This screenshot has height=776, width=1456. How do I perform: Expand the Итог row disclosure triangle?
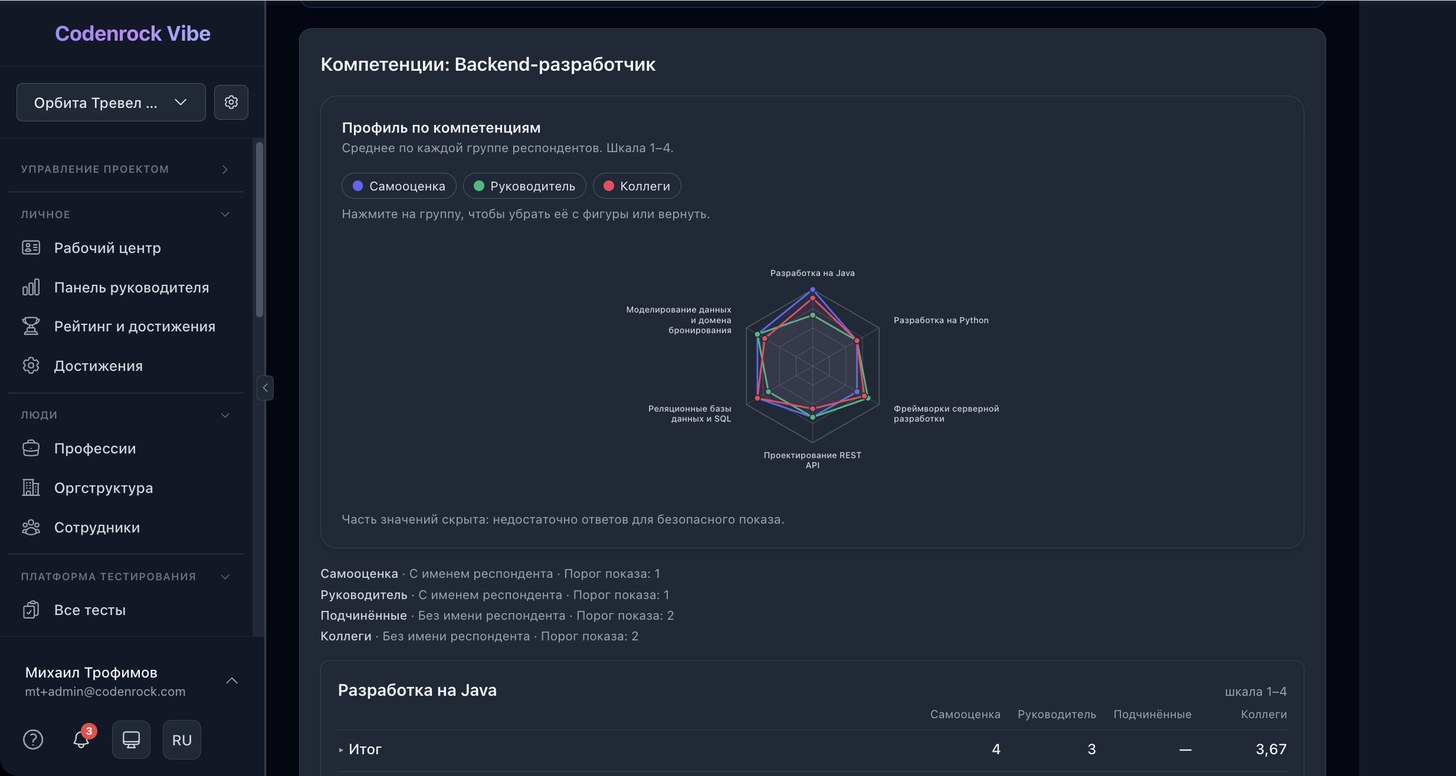(x=341, y=749)
